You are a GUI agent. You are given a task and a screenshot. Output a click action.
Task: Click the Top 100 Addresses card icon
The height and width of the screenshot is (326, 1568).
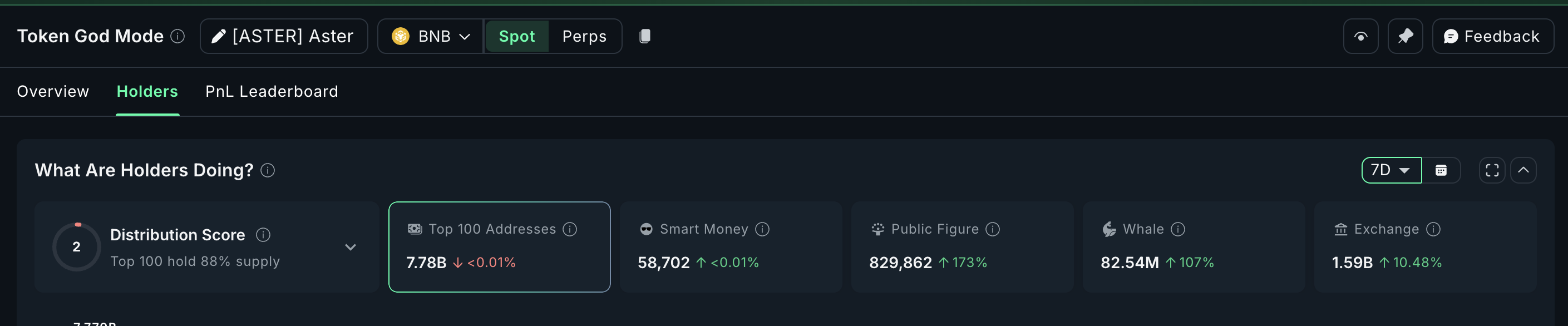pyautogui.click(x=414, y=229)
